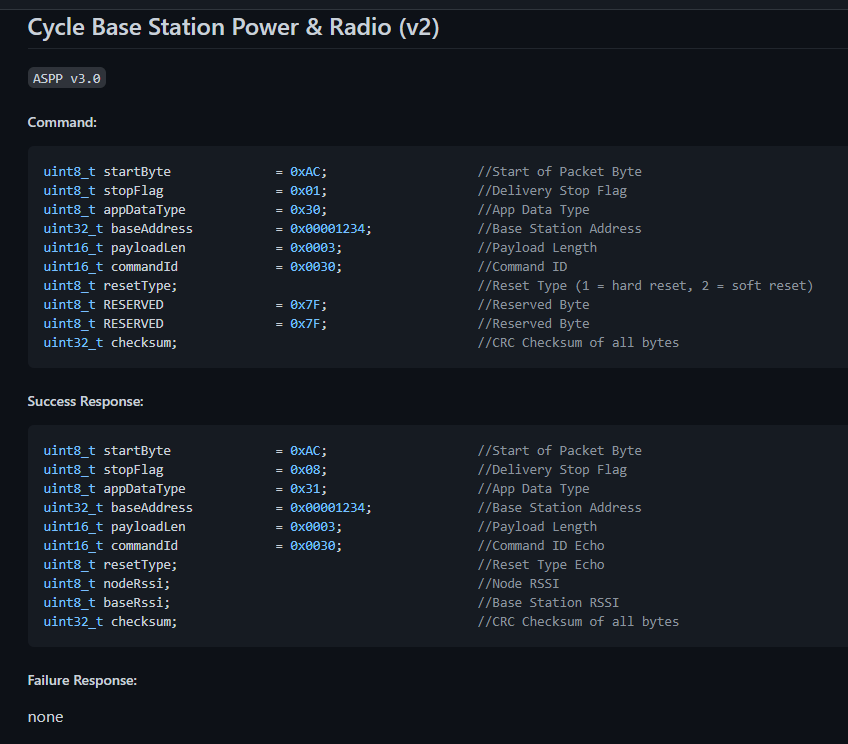
Task: Click the 'Success Response:' label
Action: click(85, 401)
